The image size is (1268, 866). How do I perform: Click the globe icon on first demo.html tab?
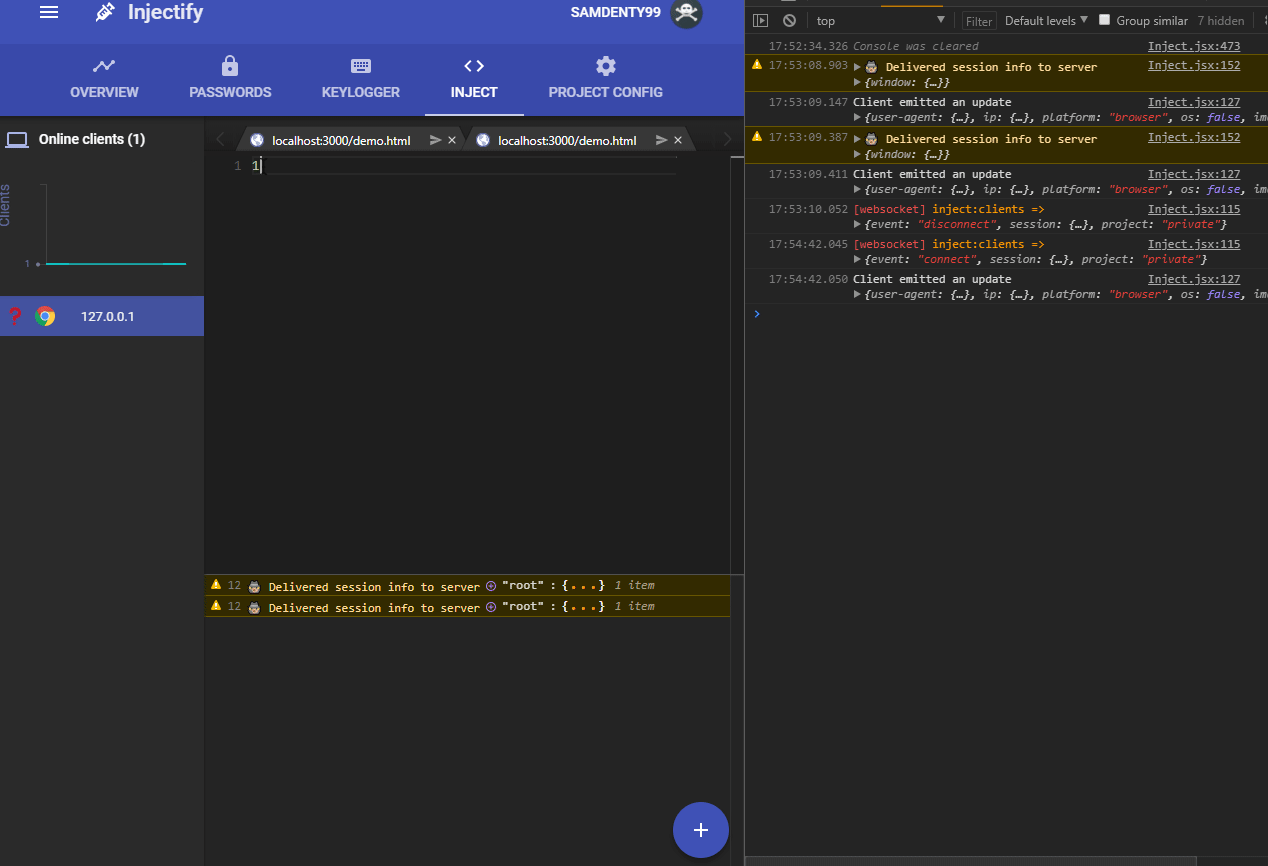click(x=257, y=140)
